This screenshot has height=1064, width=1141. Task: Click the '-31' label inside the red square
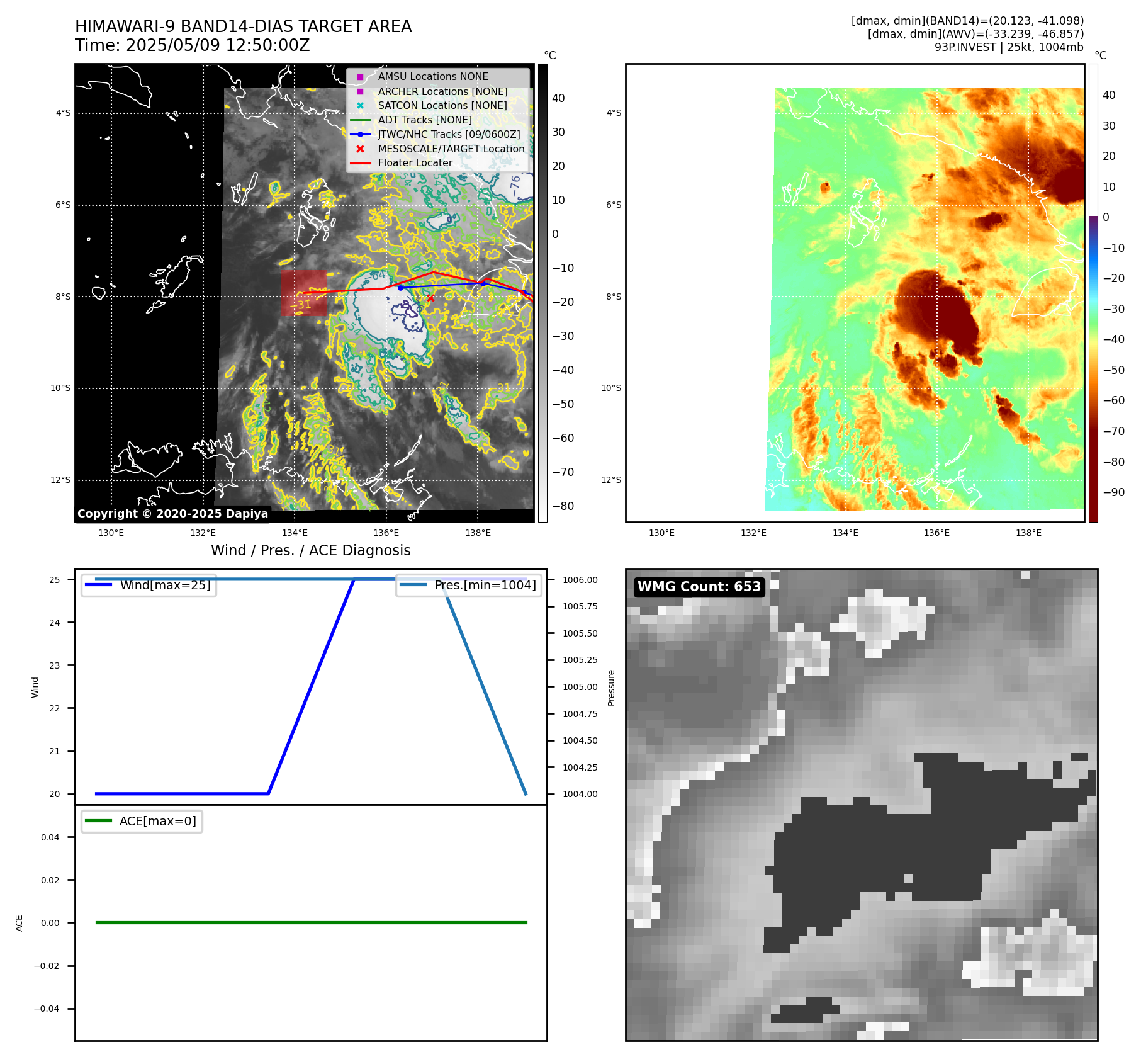pos(301,305)
